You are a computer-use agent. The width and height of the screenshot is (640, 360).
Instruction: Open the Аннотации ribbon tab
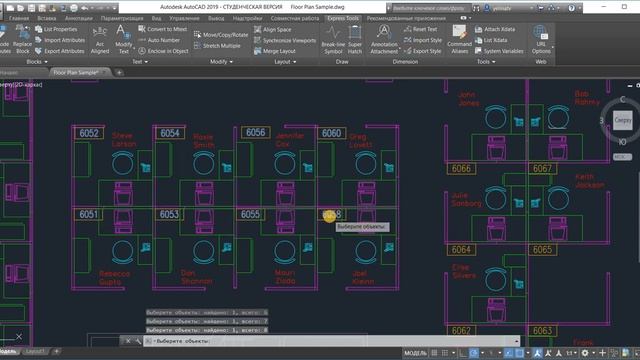click(x=78, y=18)
